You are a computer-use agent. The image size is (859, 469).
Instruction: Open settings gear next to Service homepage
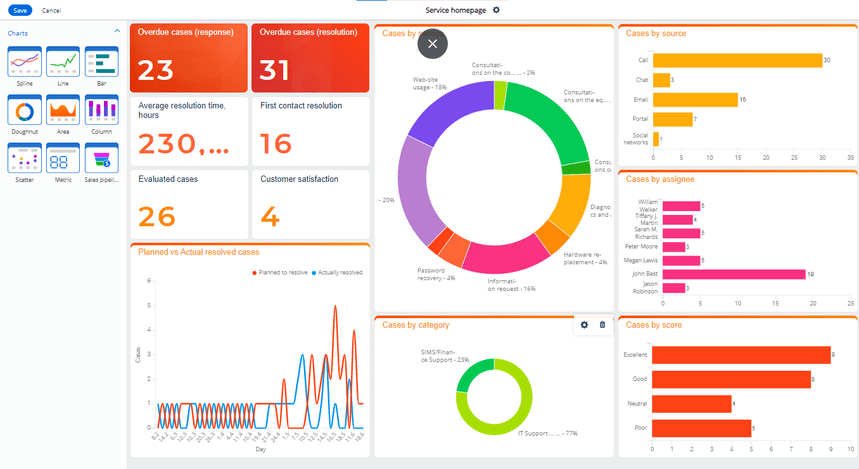[496, 10]
